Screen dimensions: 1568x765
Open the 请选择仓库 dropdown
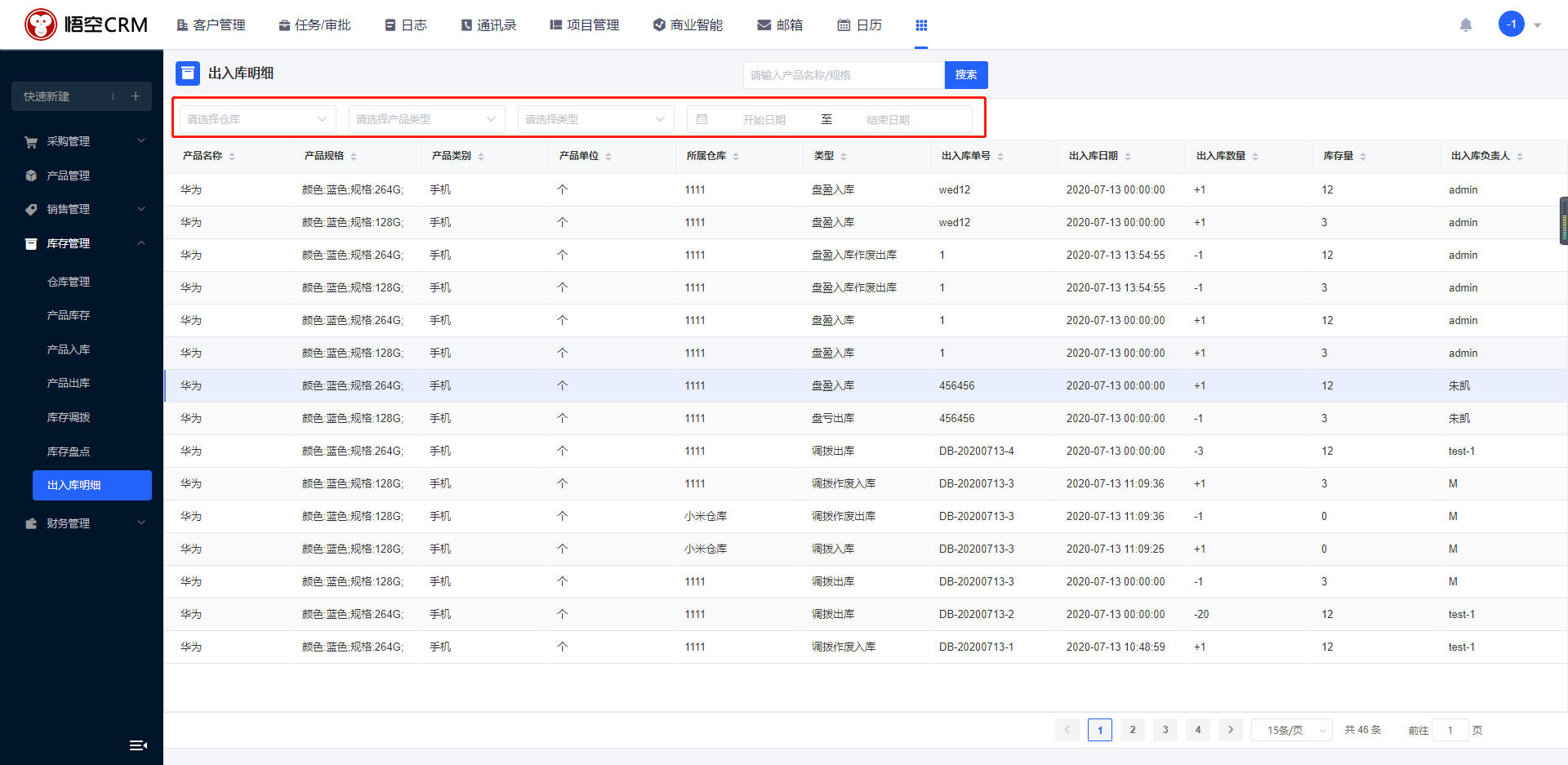click(x=257, y=119)
